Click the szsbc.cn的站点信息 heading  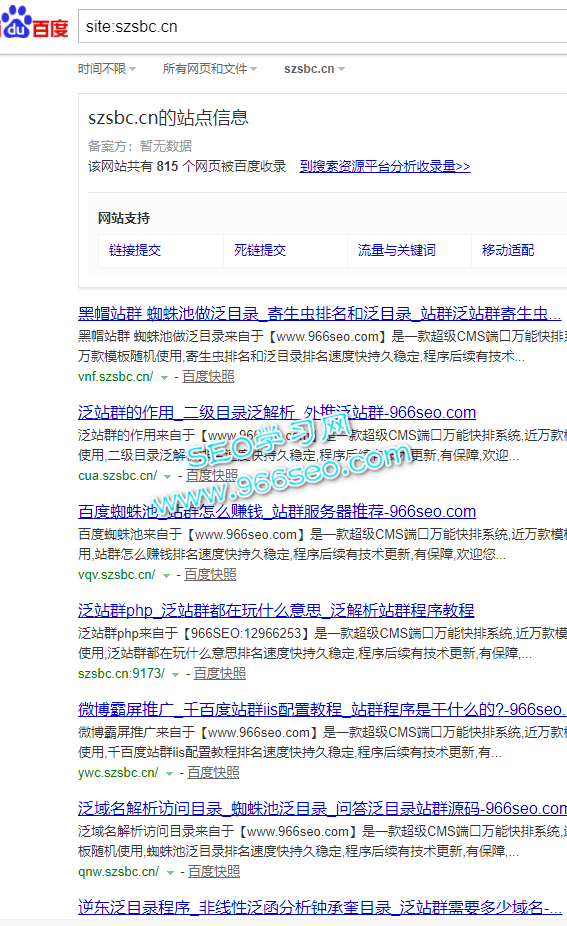point(168,118)
